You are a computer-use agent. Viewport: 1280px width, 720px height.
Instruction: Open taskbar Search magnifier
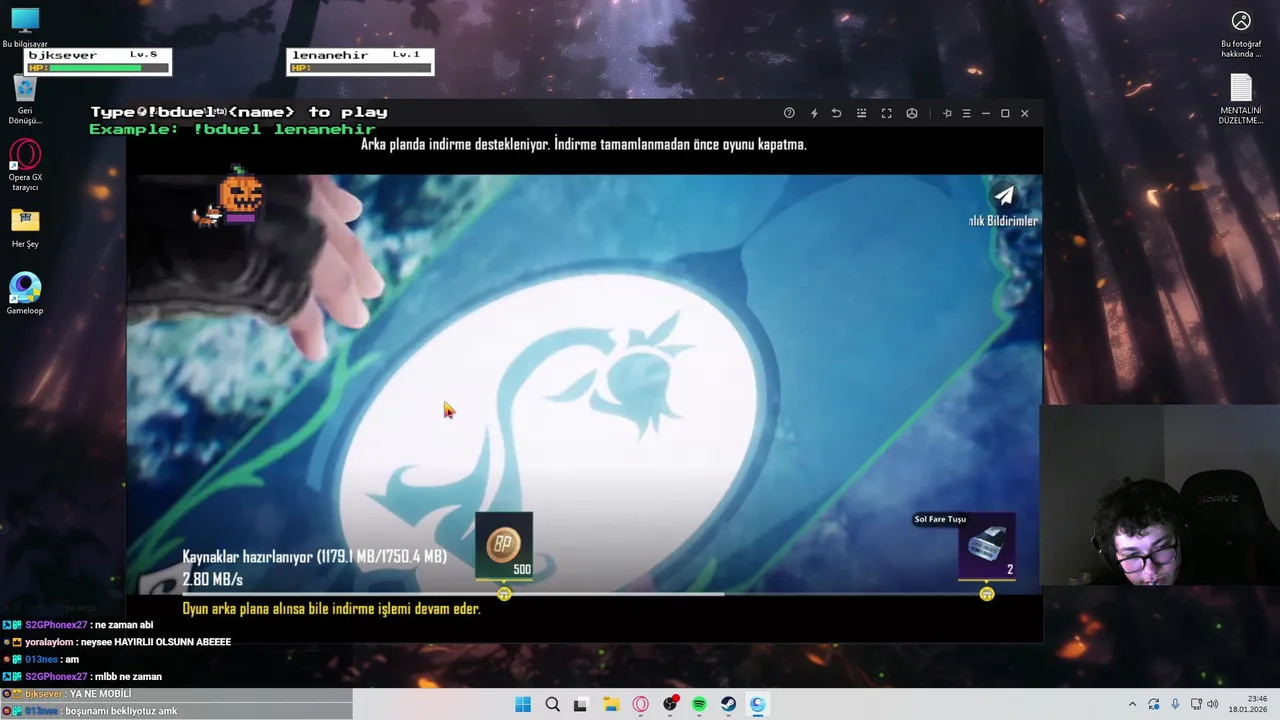552,704
